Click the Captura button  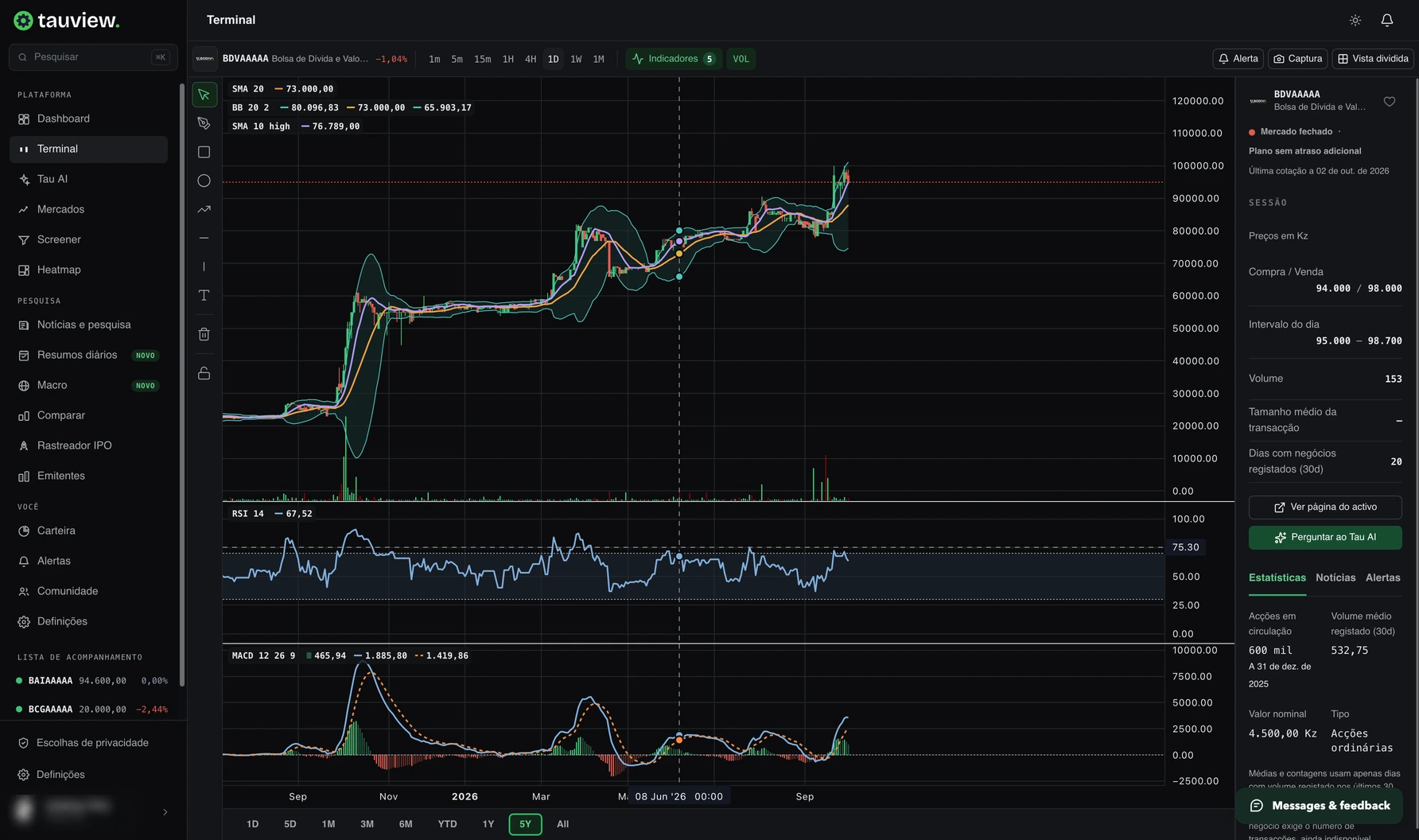pos(1297,59)
